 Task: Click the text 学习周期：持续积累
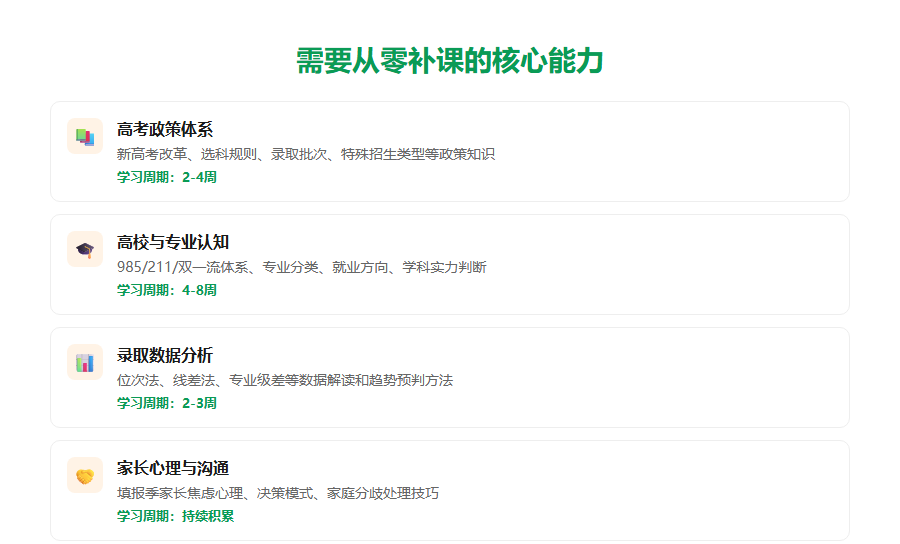[x=176, y=516]
